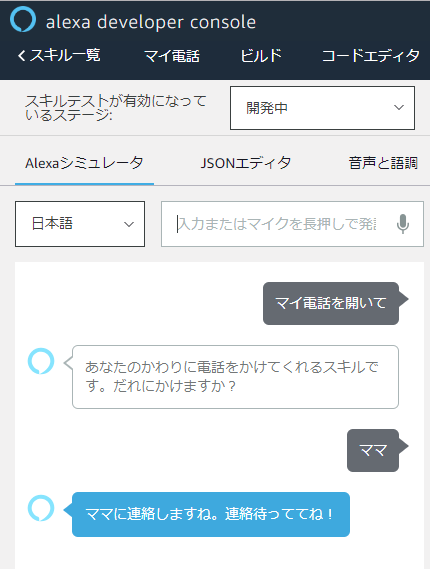The height and width of the screenshot is (569, 430).
Task: Click the chevron arrow in the 開発中 dropdown
Action: pyautogui.click(x=399, y=107)
